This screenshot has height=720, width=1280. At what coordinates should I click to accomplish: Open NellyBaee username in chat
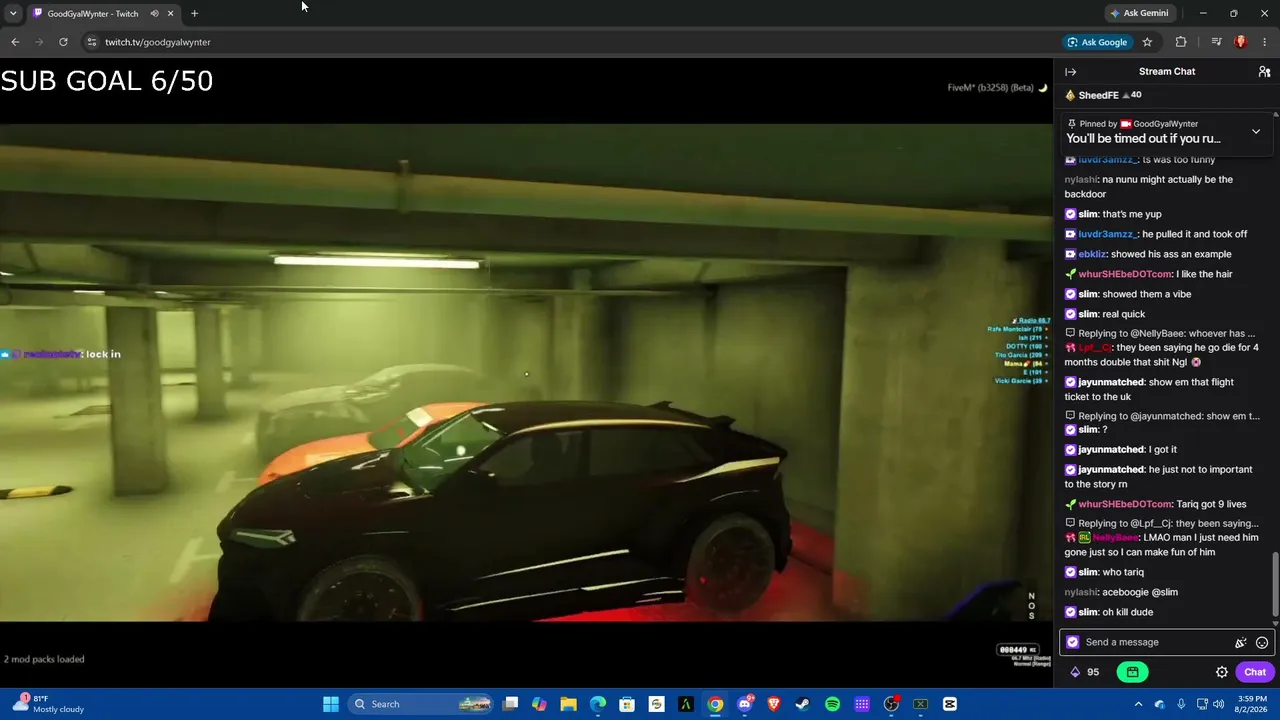(x=1115, y=538)
